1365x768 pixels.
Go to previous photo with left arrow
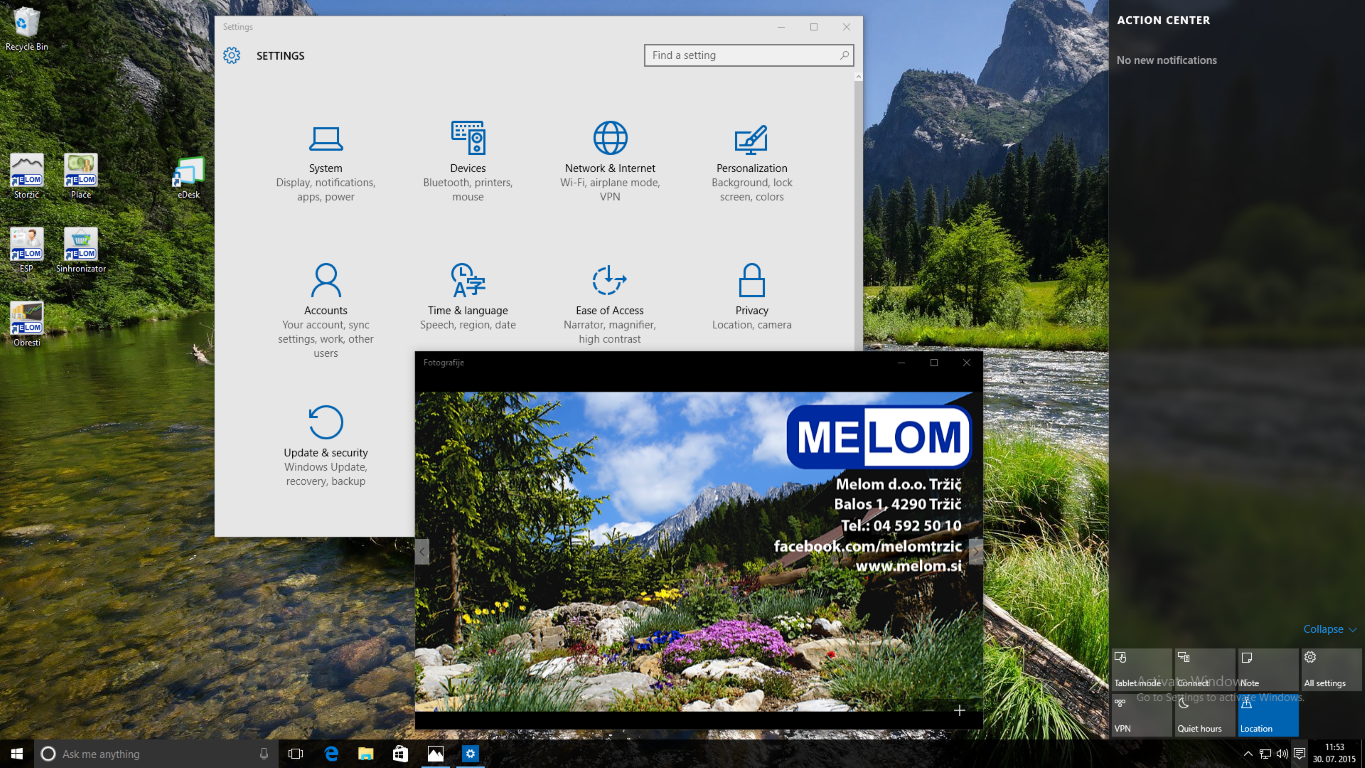pos(422,551)
